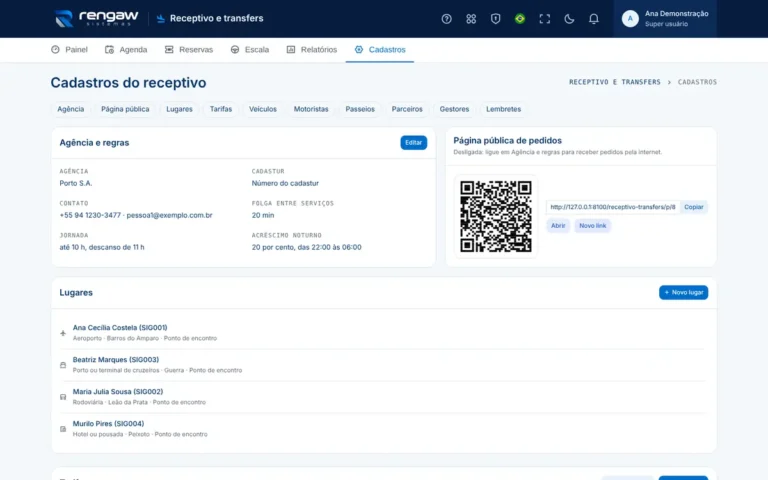Go to the Painel tab
The width and height of the screenshot is (768, 480).
point(69,49)
